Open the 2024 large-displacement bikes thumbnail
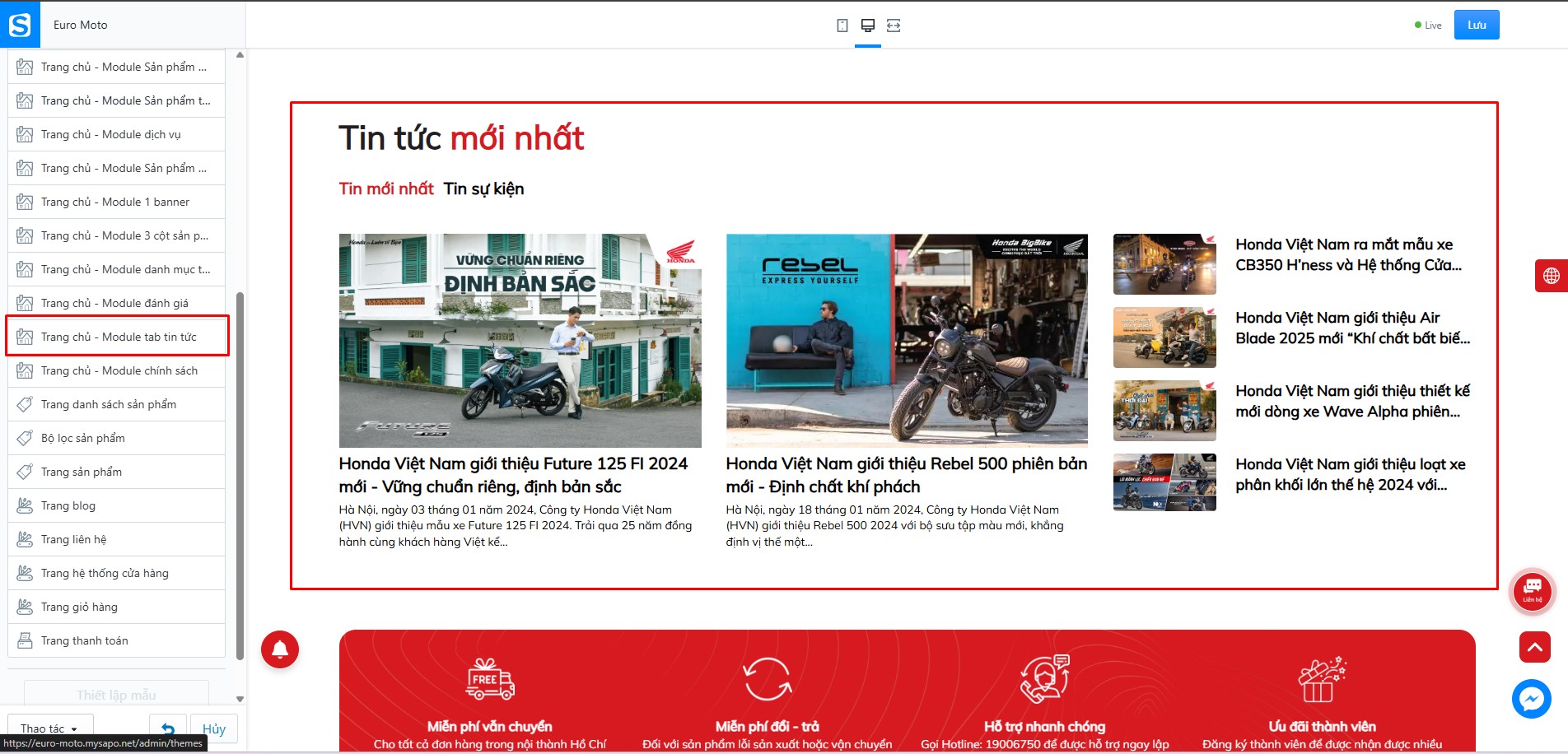1568x754 pixels. (x=1164, y=482)
